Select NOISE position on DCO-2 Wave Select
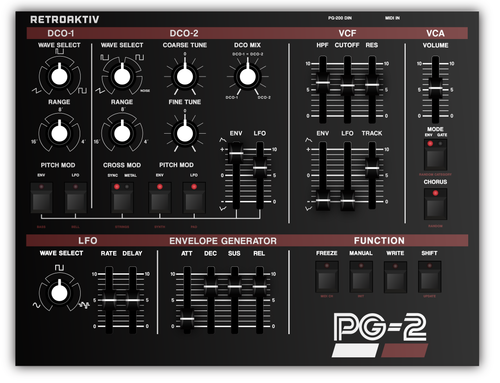Screen dimensions: 500x383 point(145,91)
